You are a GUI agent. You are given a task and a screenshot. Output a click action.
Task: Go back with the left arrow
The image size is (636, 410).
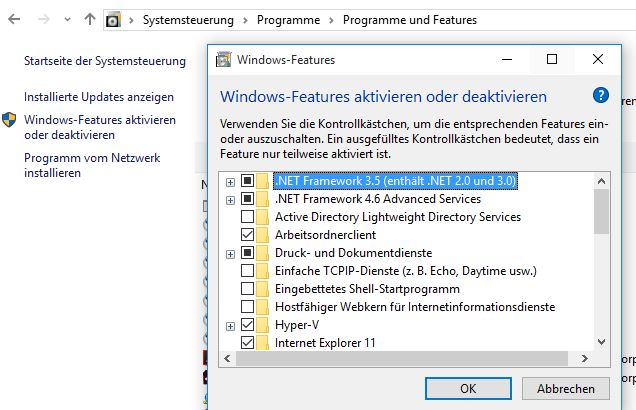14,19
